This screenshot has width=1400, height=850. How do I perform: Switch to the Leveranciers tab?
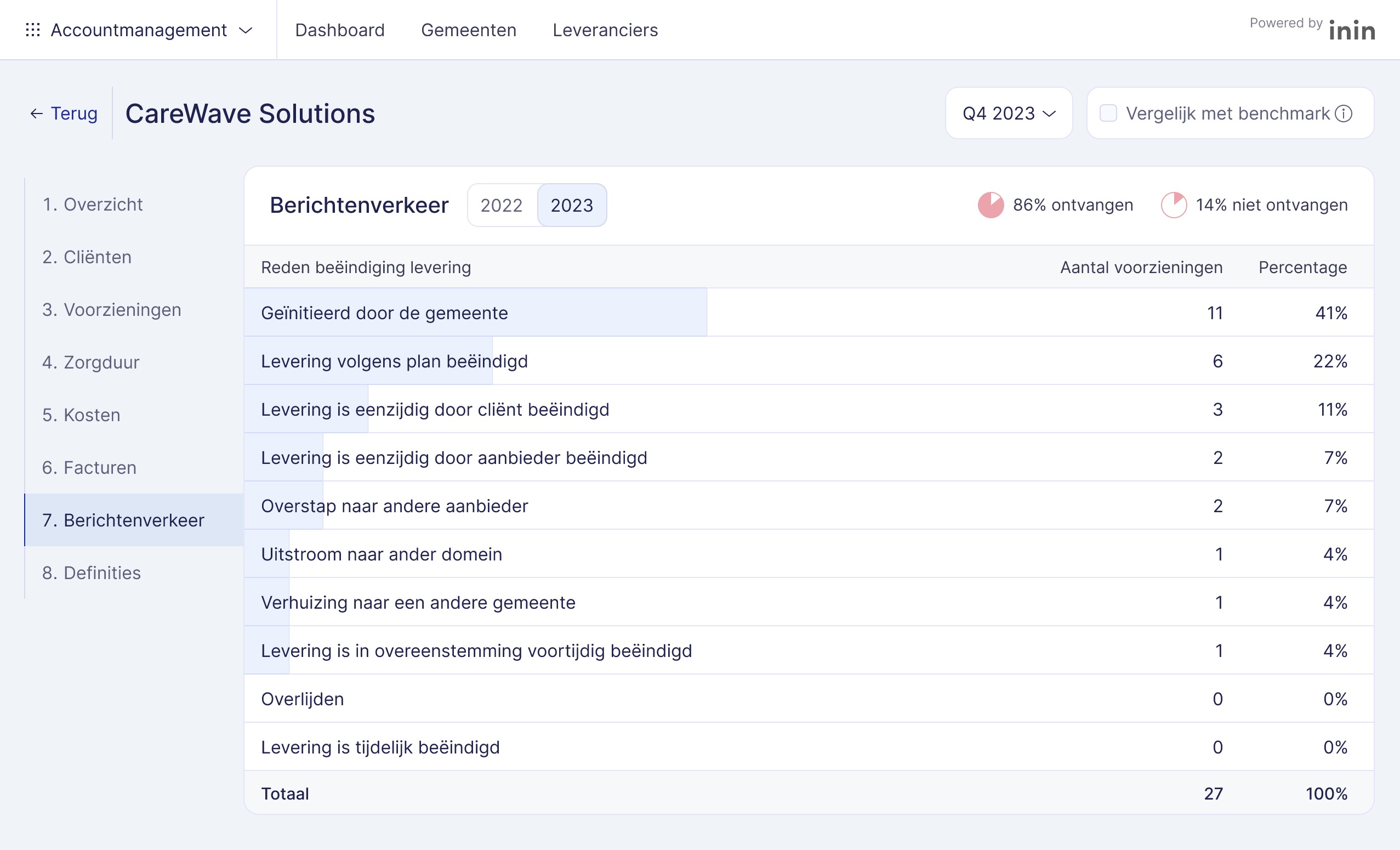[605, 30]
